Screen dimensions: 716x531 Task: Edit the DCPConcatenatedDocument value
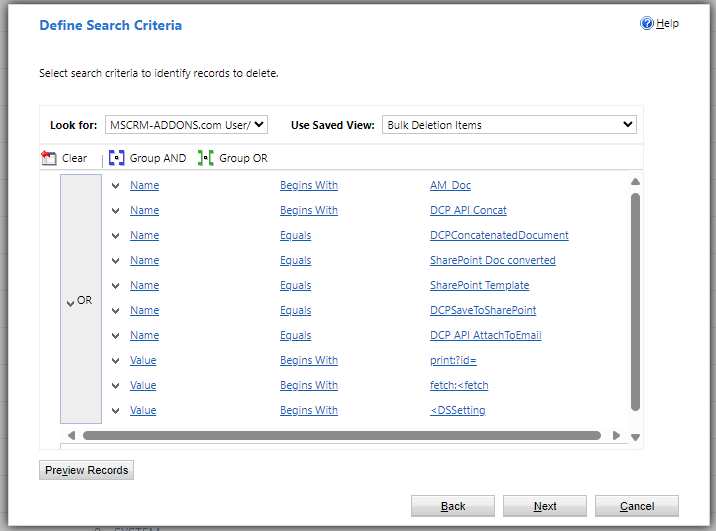tap(499, 236)
